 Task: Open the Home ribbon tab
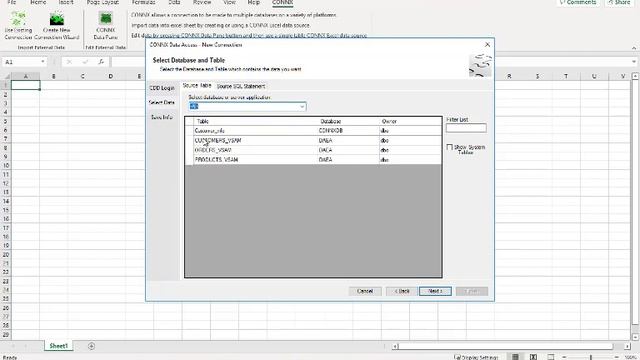(38, 2)
